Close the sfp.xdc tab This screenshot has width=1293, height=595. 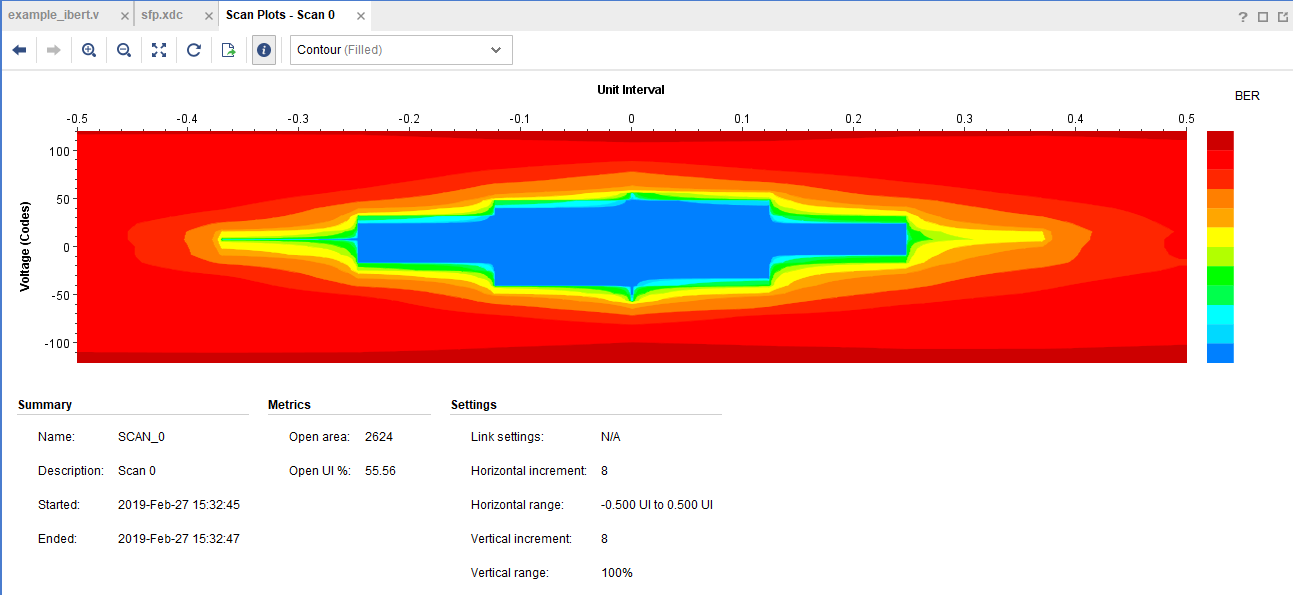pos(208,16)
